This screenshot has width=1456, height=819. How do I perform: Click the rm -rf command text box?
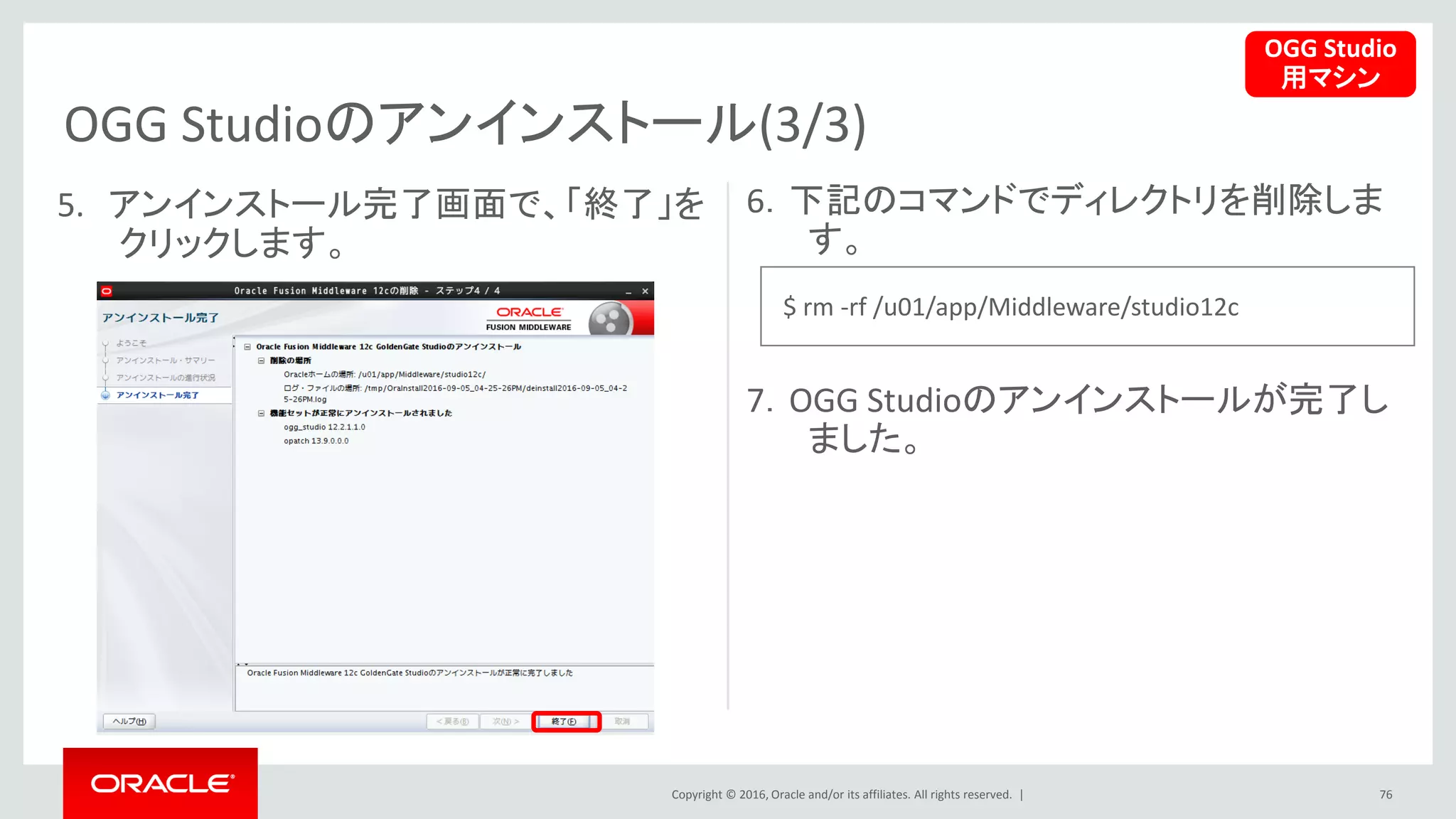[1087, 306]
